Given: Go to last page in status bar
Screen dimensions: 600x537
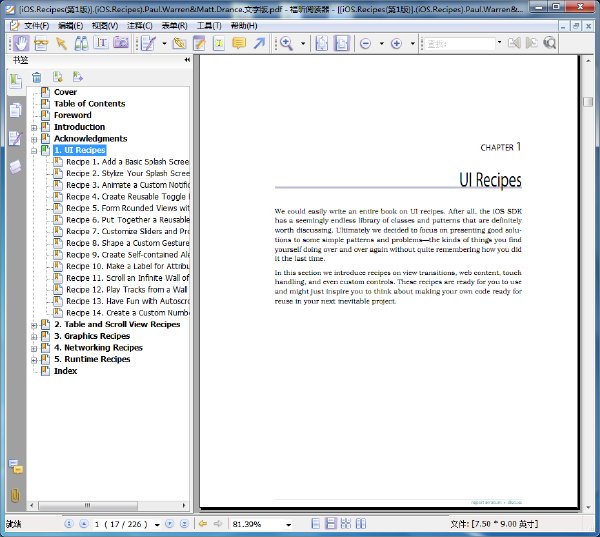Looking at the screenshot, I should pos(184,524).
